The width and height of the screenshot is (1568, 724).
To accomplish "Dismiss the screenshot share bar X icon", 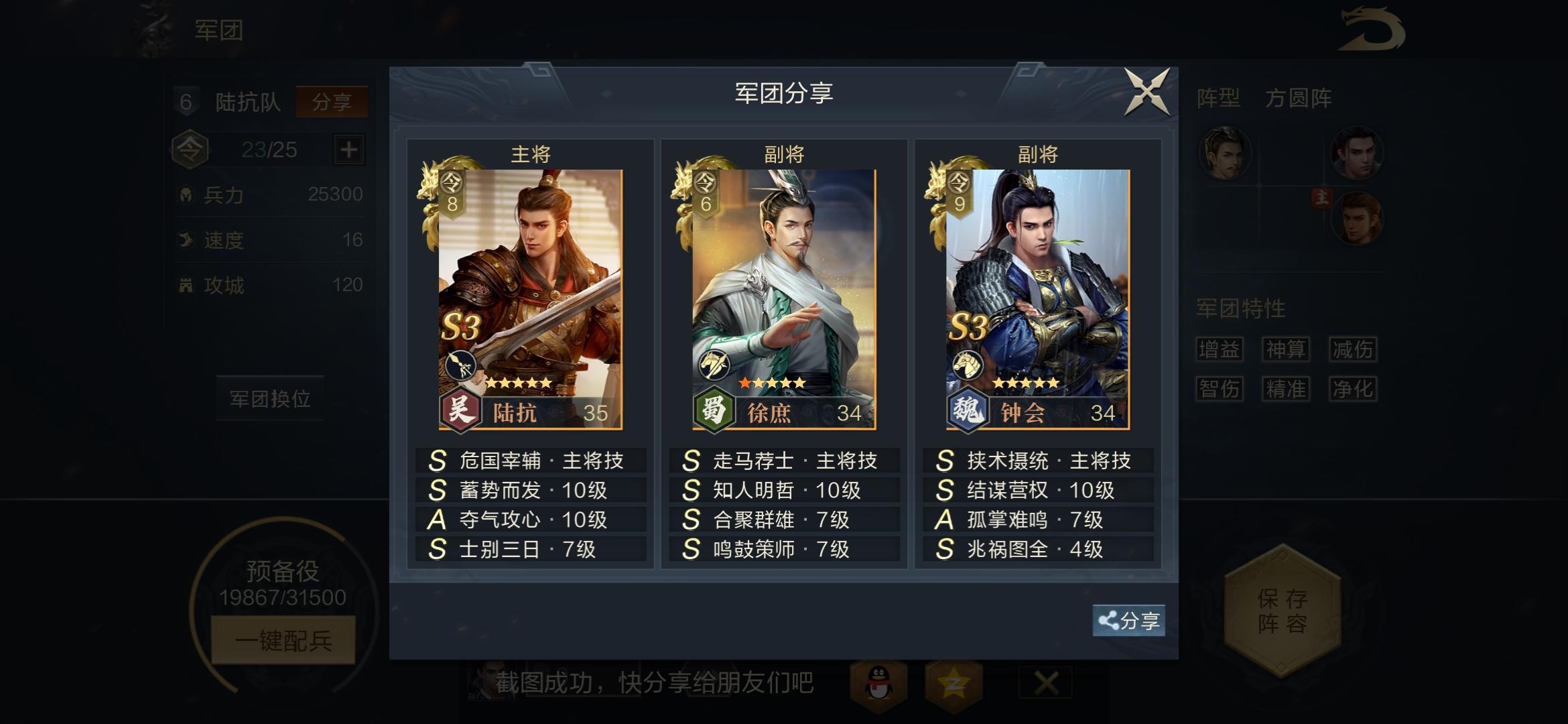I will click(1045, 684).
